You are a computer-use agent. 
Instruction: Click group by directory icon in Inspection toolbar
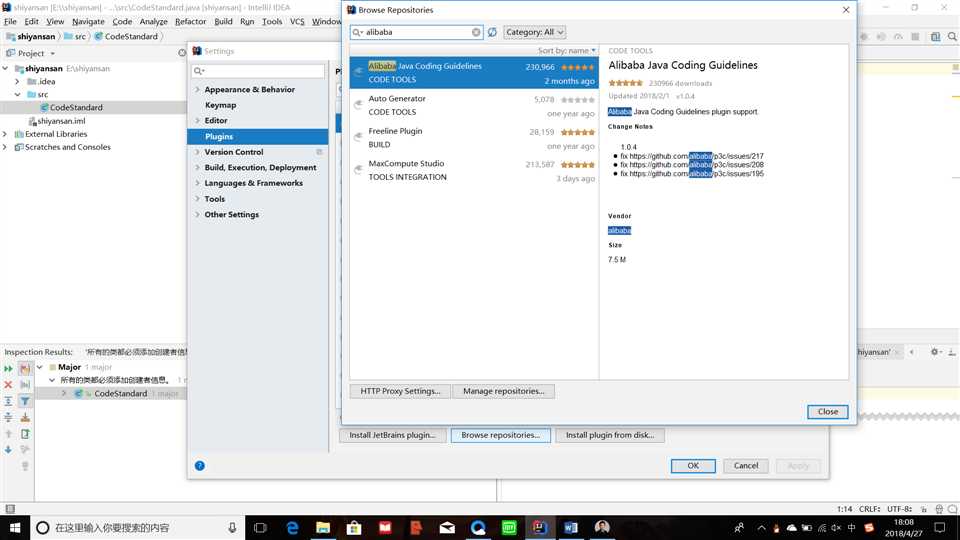click(x=25, y=384)
